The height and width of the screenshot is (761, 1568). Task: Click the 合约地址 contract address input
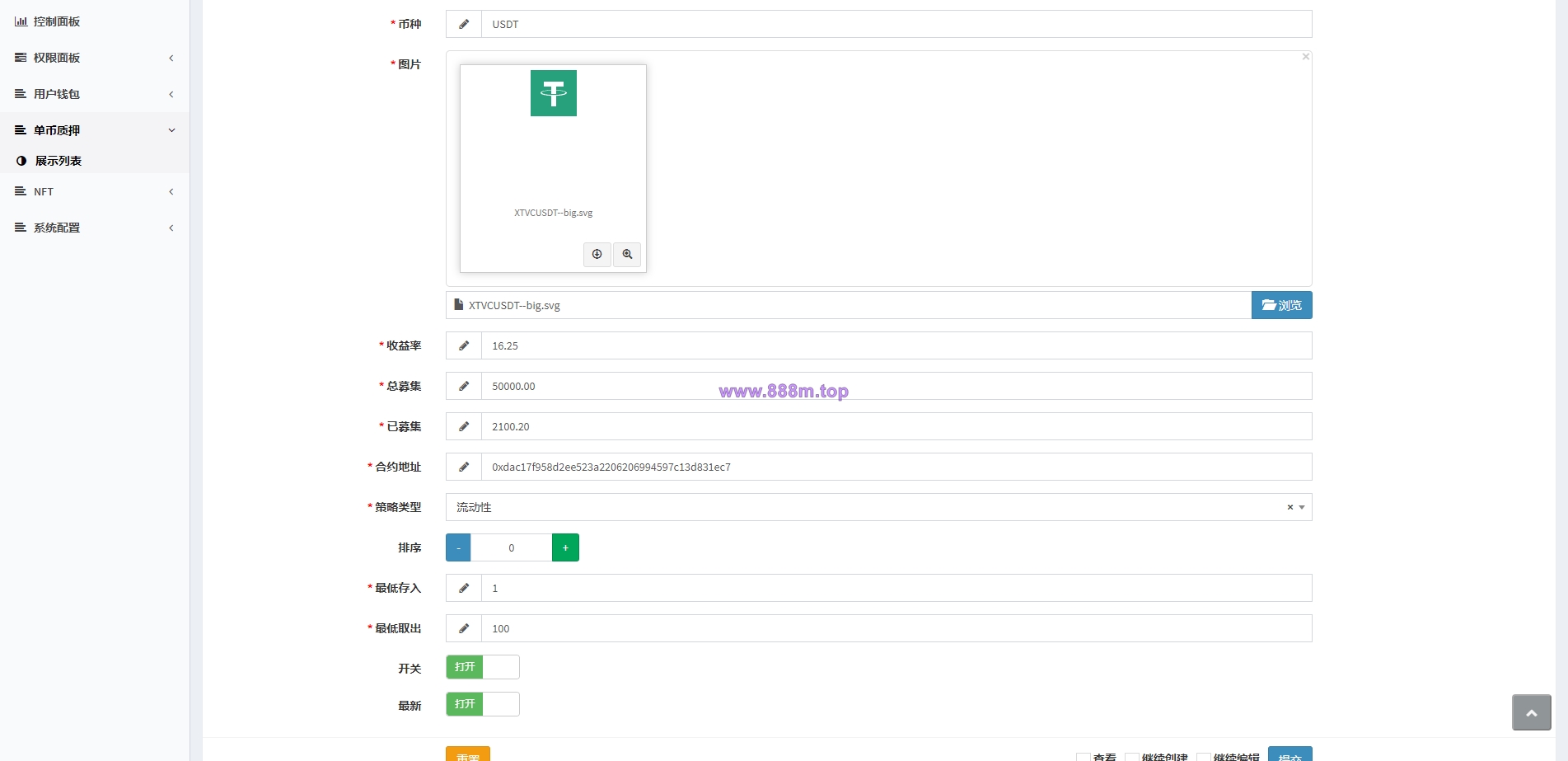(x=896, y=467)
